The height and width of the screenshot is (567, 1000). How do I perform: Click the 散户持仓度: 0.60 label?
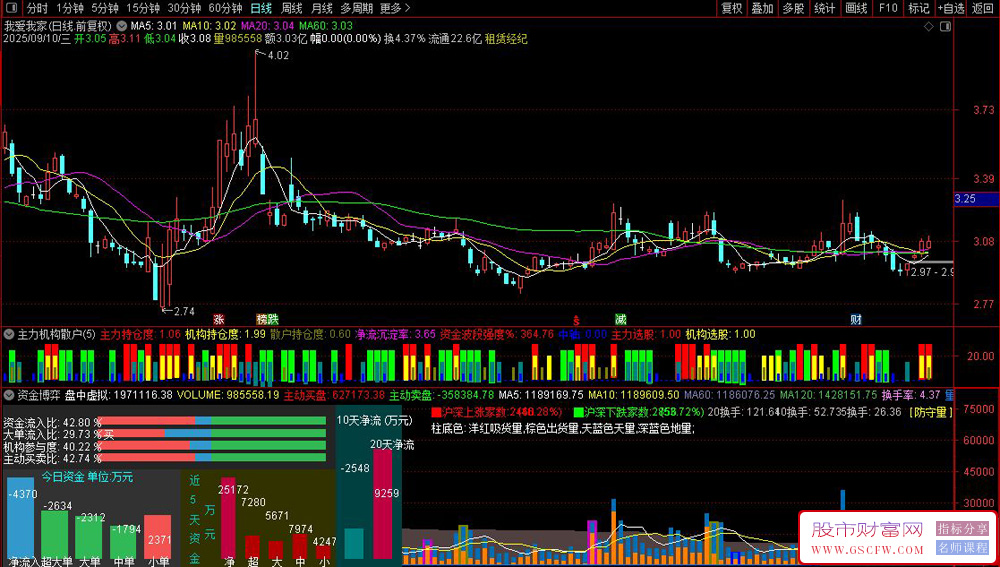310,334
